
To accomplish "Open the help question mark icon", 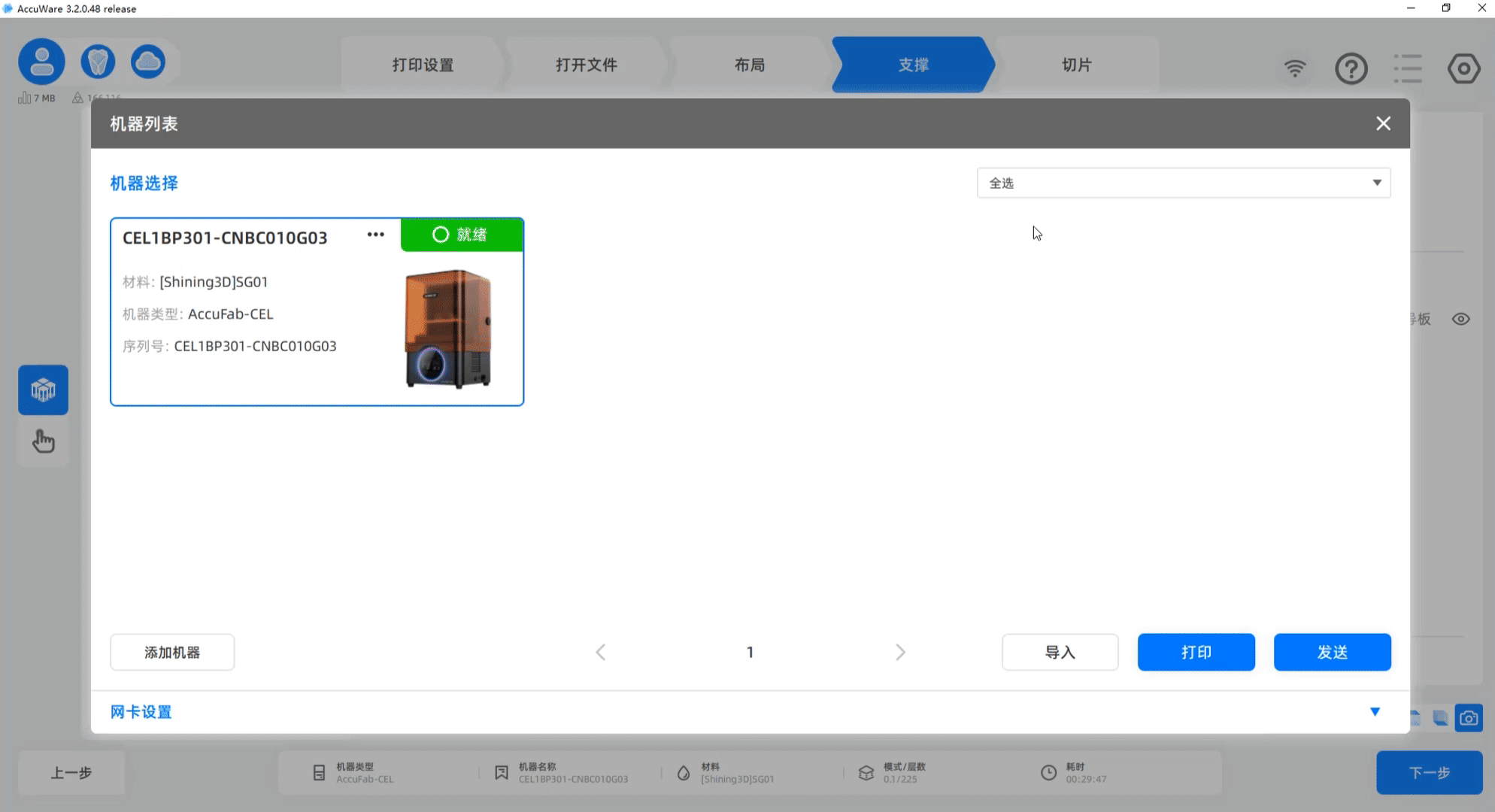I will coord(1351,68).
